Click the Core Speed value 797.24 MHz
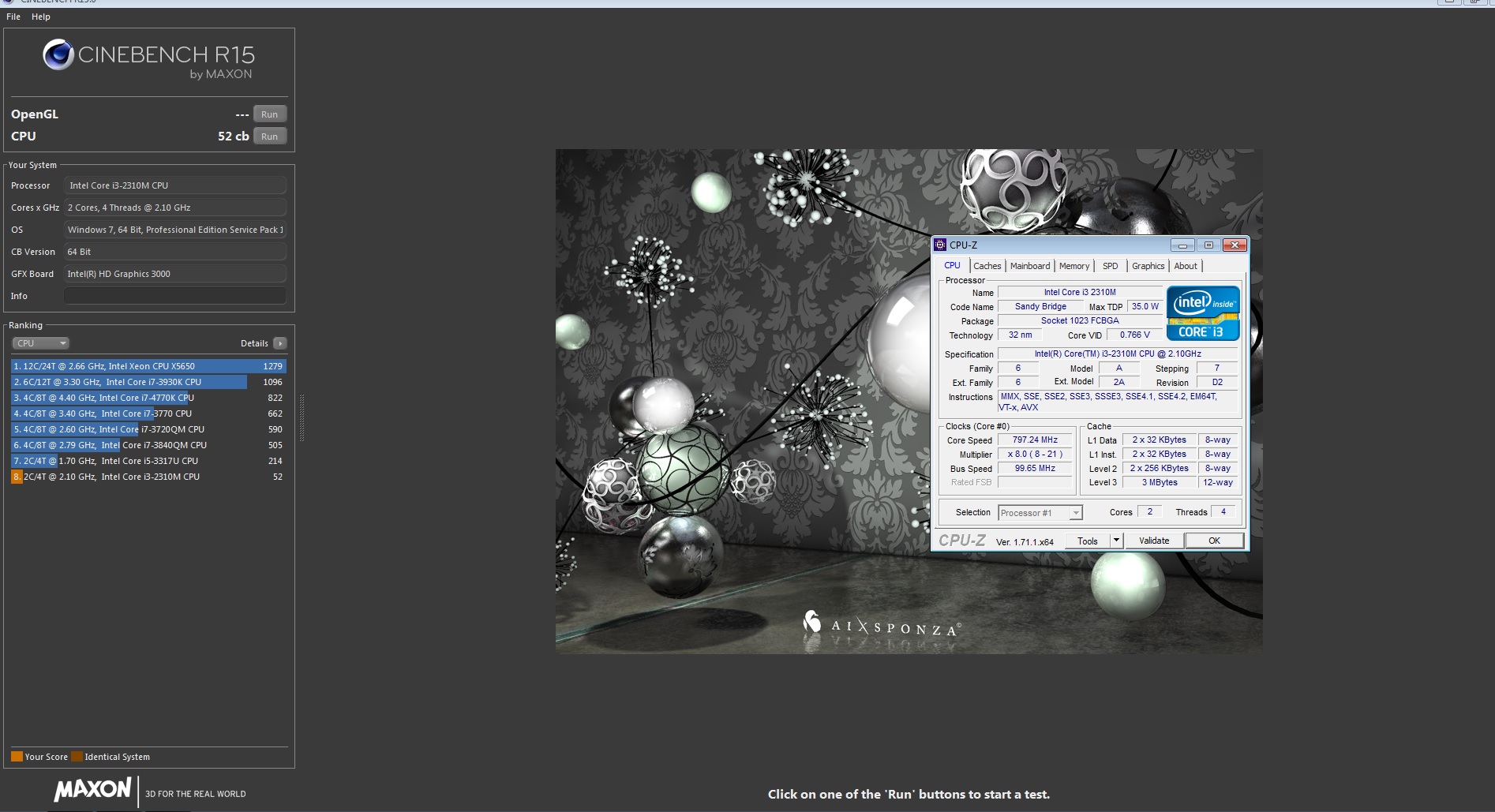Image resolution: width=1495 pixels, height=812 pixels. (1035, 440)
